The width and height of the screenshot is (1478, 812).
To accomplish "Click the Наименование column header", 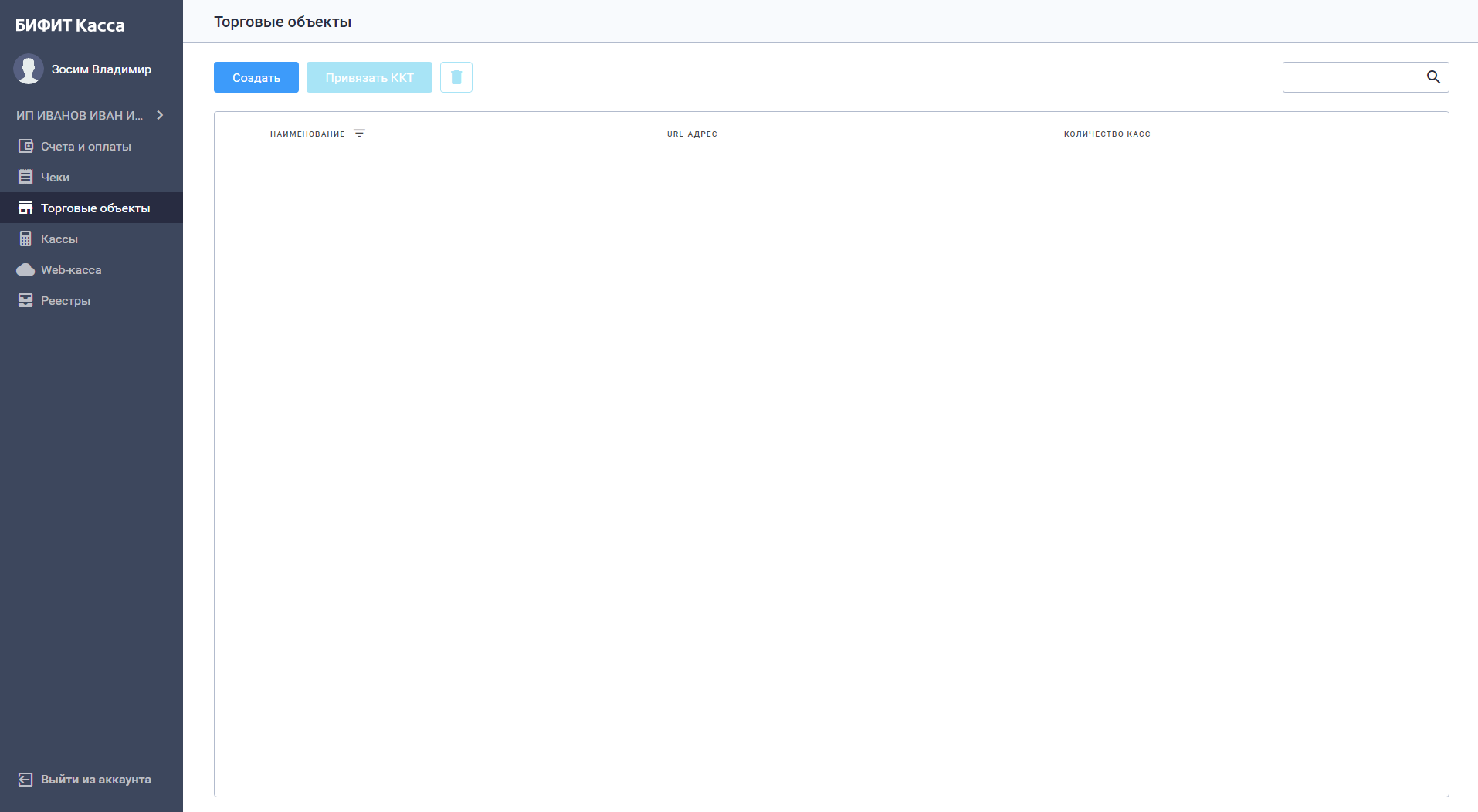I will point(307,134).
